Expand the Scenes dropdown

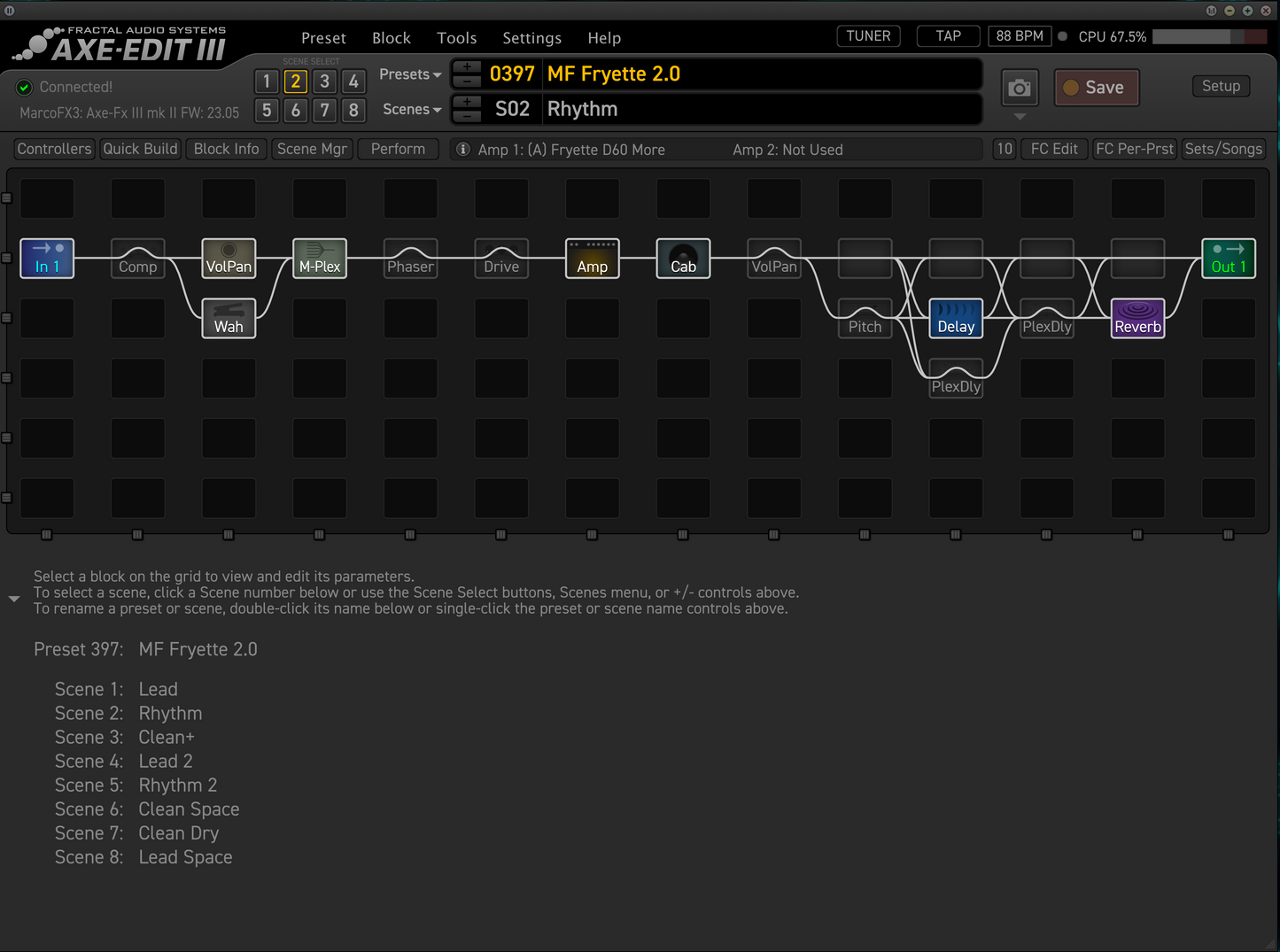tap(410, 109)
